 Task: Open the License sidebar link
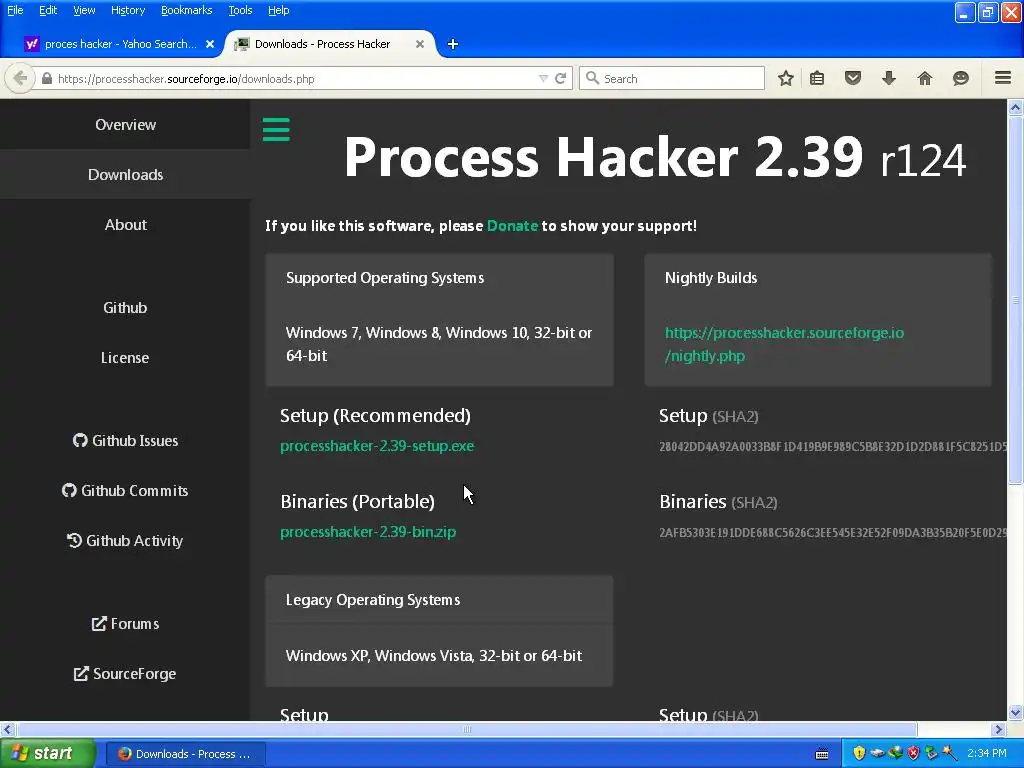[125, 357]
